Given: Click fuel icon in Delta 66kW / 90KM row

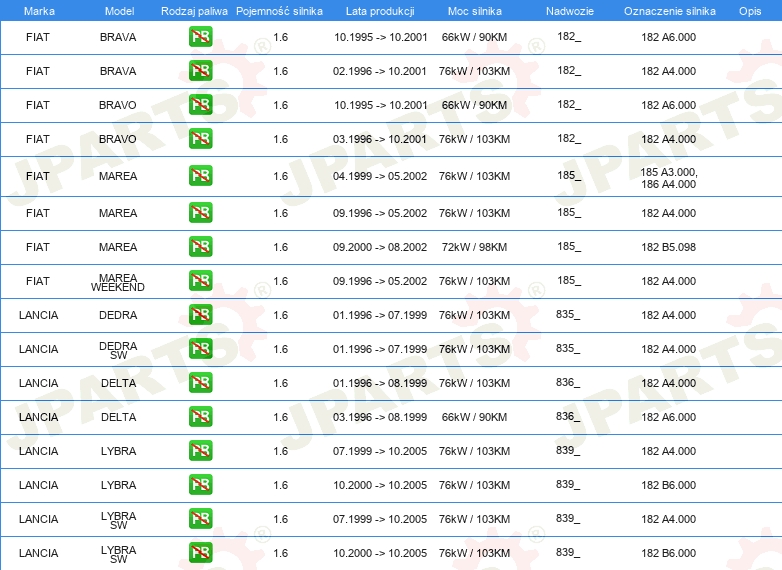Looking at the screenshot, I should click(x=200, y=417).
